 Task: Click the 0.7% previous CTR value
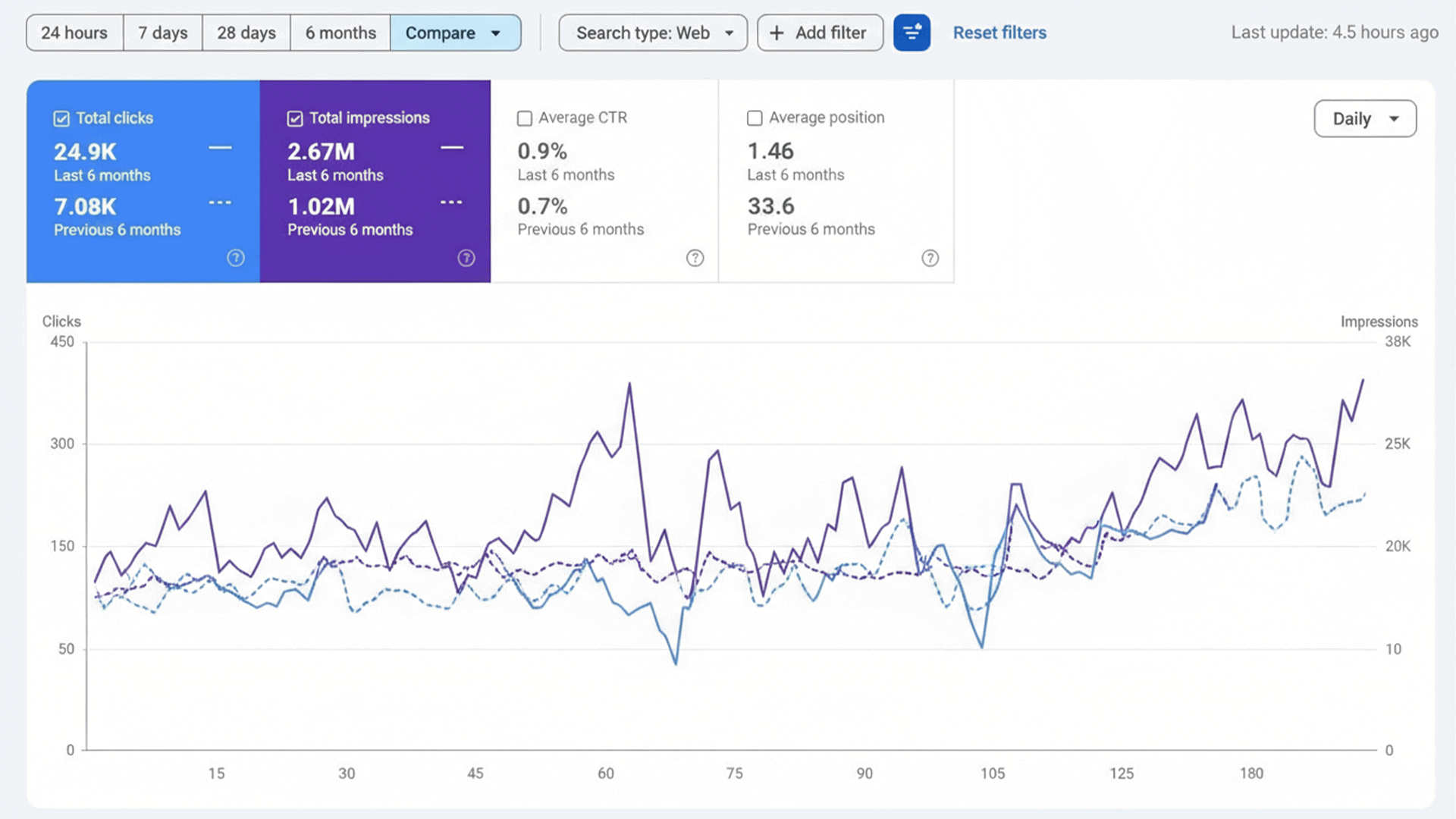tap(542, 206)
